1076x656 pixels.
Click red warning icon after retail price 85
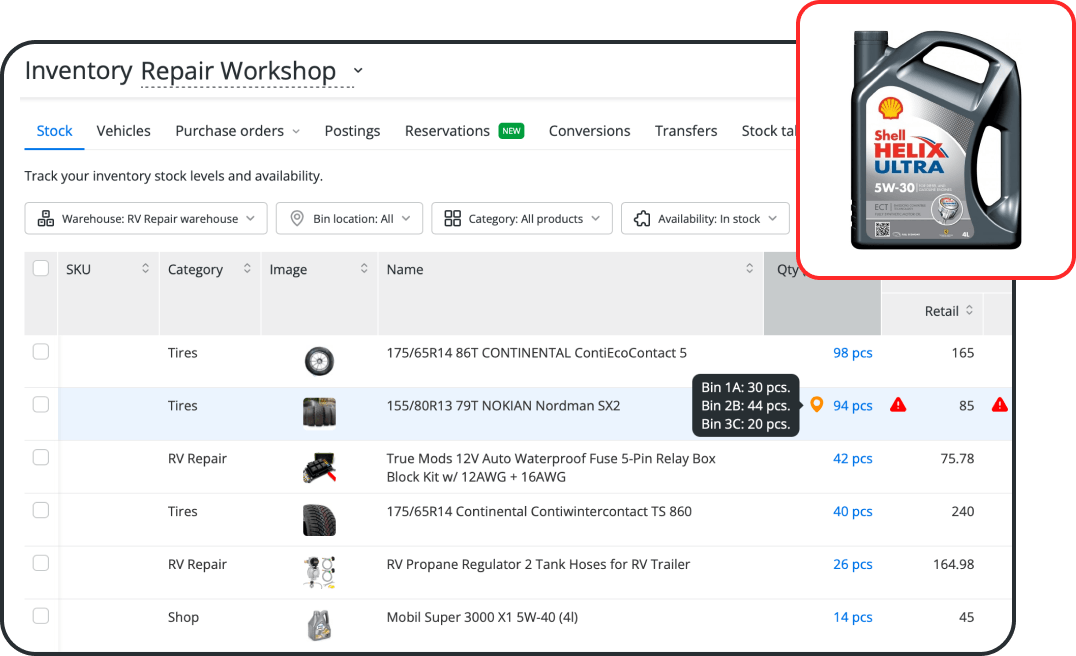[999, 405]
